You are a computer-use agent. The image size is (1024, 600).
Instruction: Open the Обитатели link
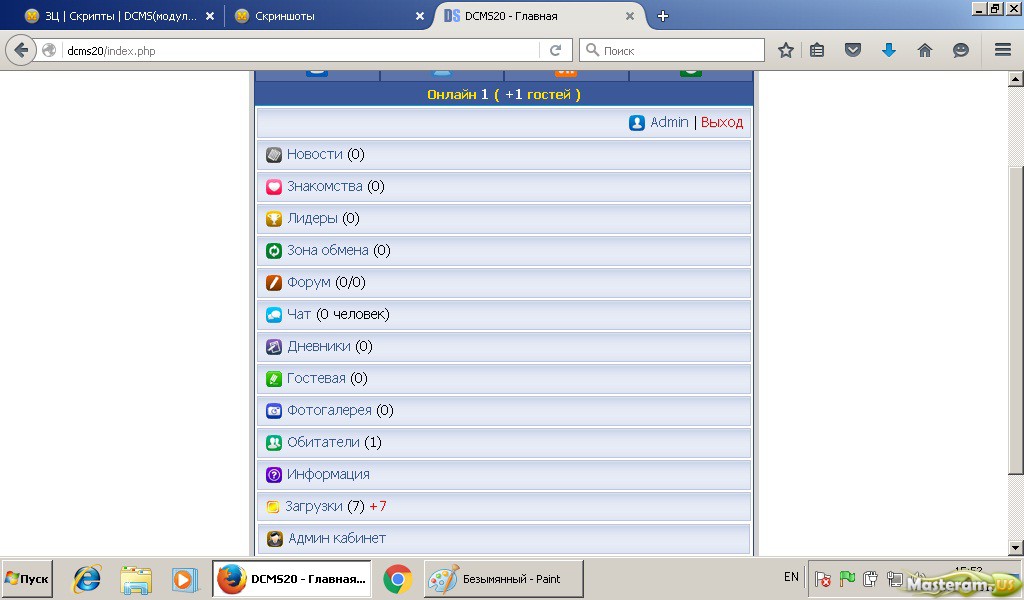[324, 443]
